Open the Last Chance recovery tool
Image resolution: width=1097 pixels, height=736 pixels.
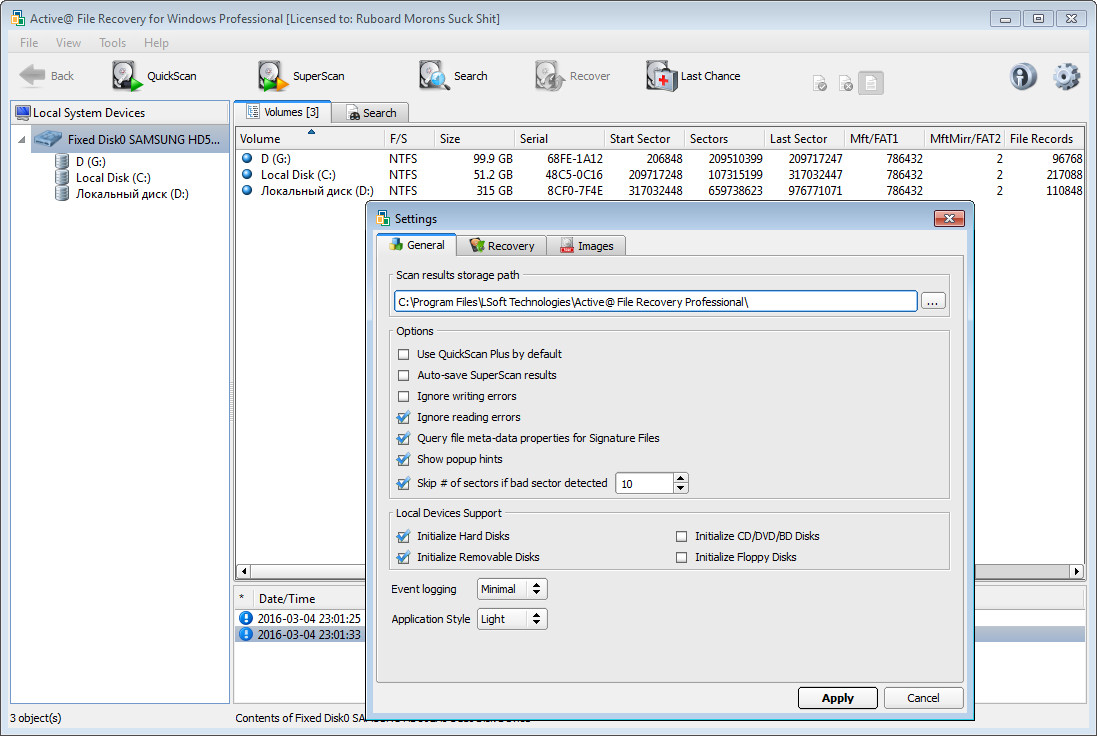click(693, 76)
